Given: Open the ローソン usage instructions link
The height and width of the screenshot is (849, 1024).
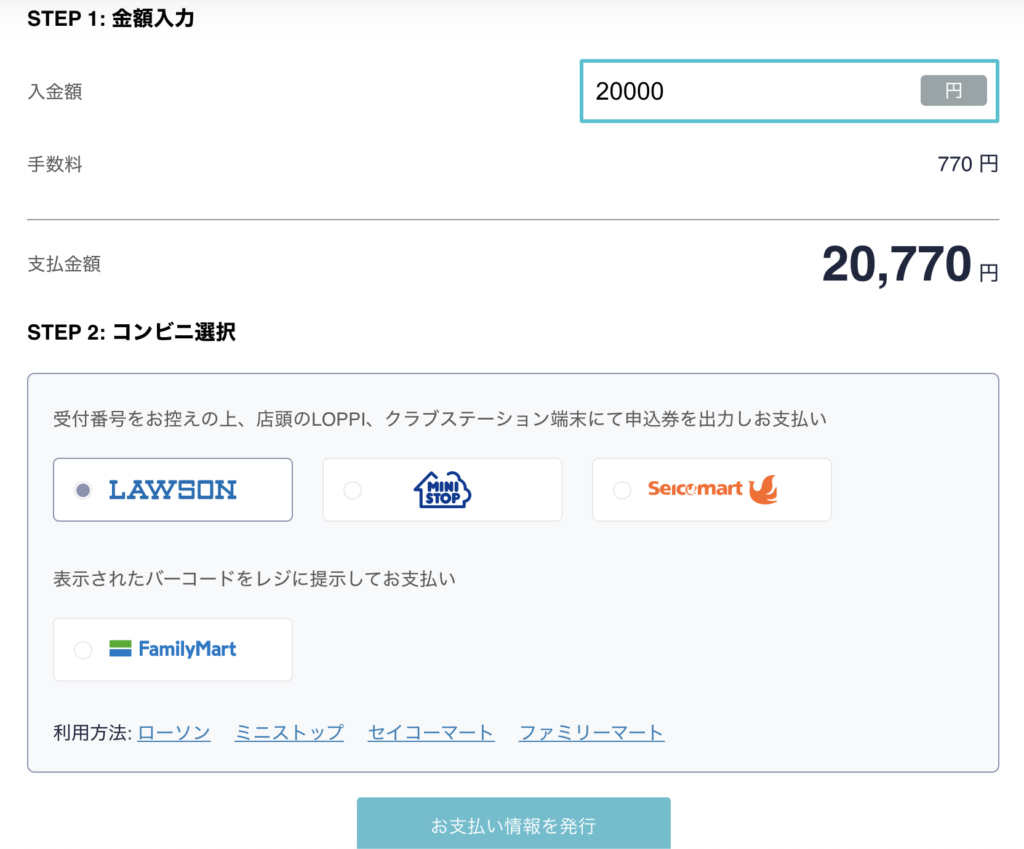Looking at the screenshot, I should (x=174, y=732).
